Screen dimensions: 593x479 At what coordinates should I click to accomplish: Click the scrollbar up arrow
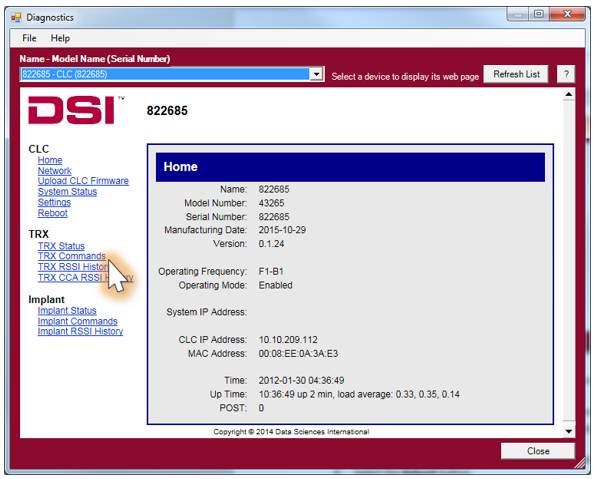tap(568, 94)
